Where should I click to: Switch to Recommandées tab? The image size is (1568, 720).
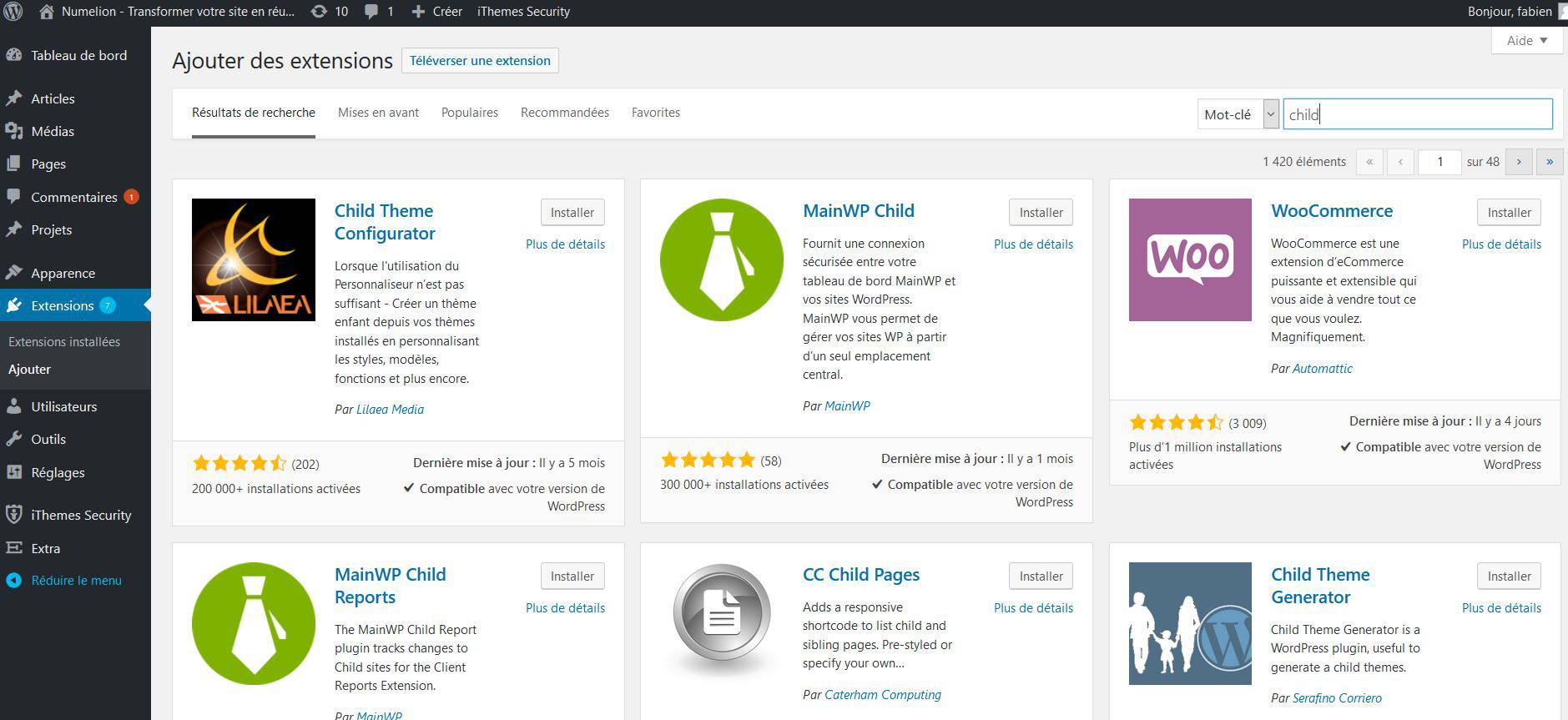(x=565, y=113)
